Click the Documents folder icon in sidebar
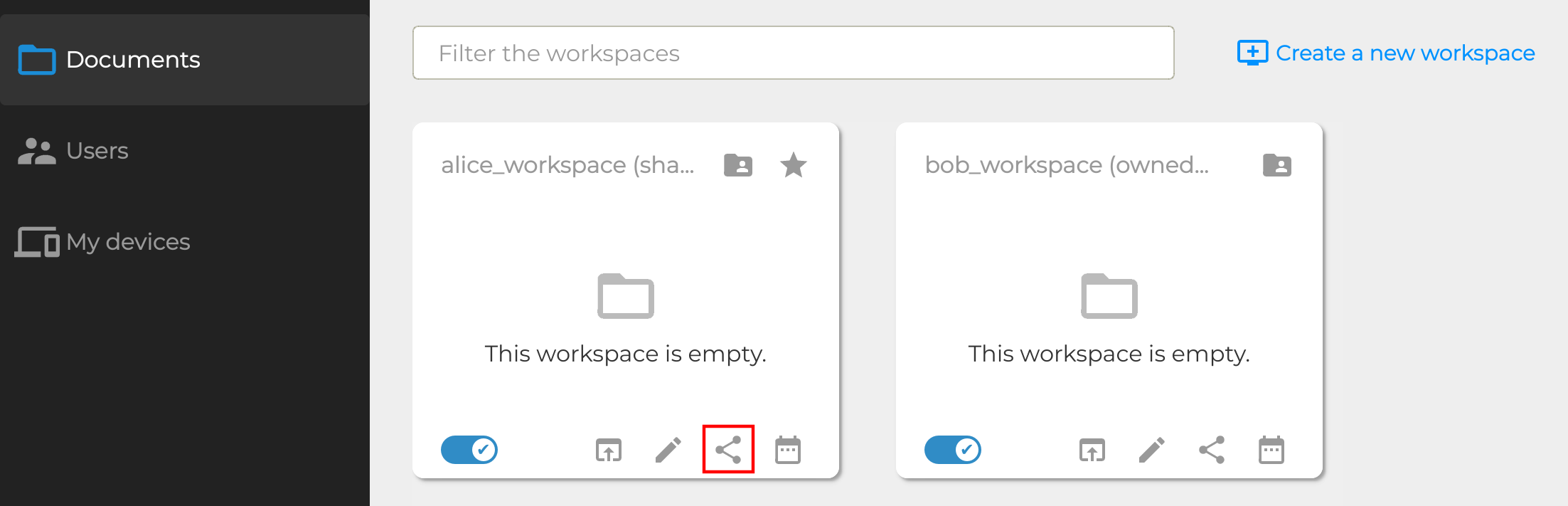The image size is (1568, 506). coord(37,60)
